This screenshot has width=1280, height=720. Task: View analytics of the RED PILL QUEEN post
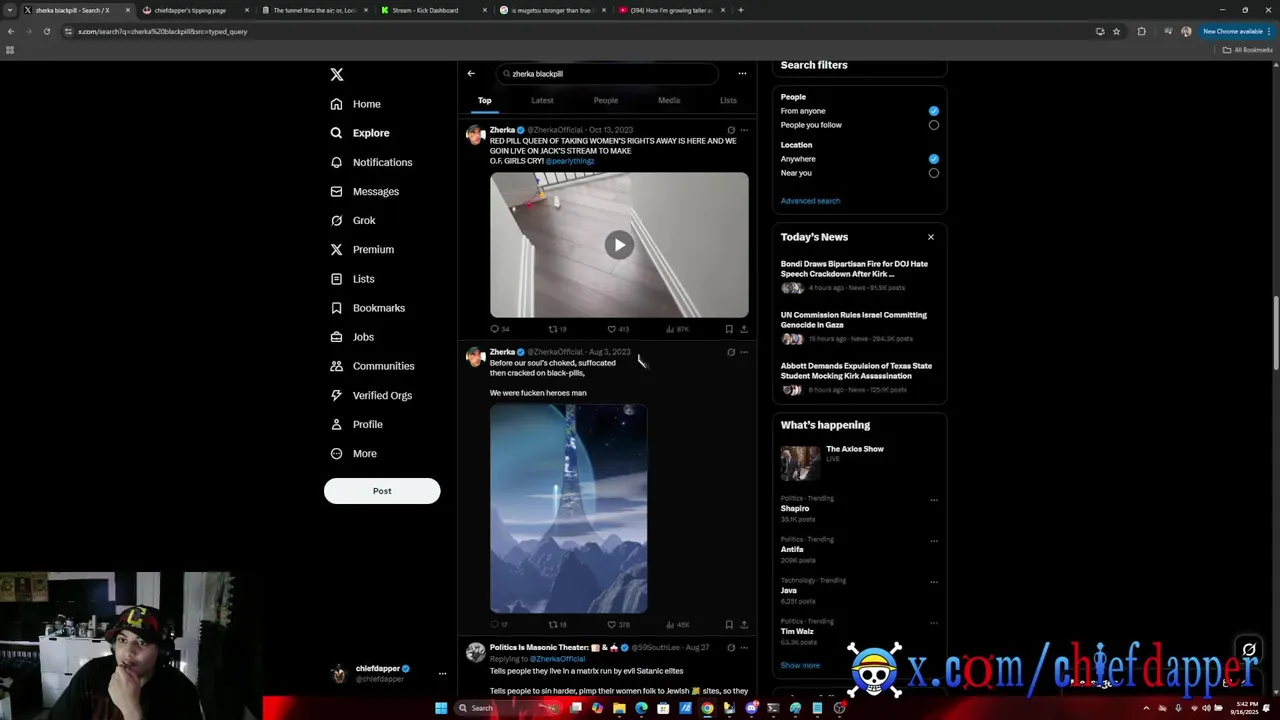[677, 329]
